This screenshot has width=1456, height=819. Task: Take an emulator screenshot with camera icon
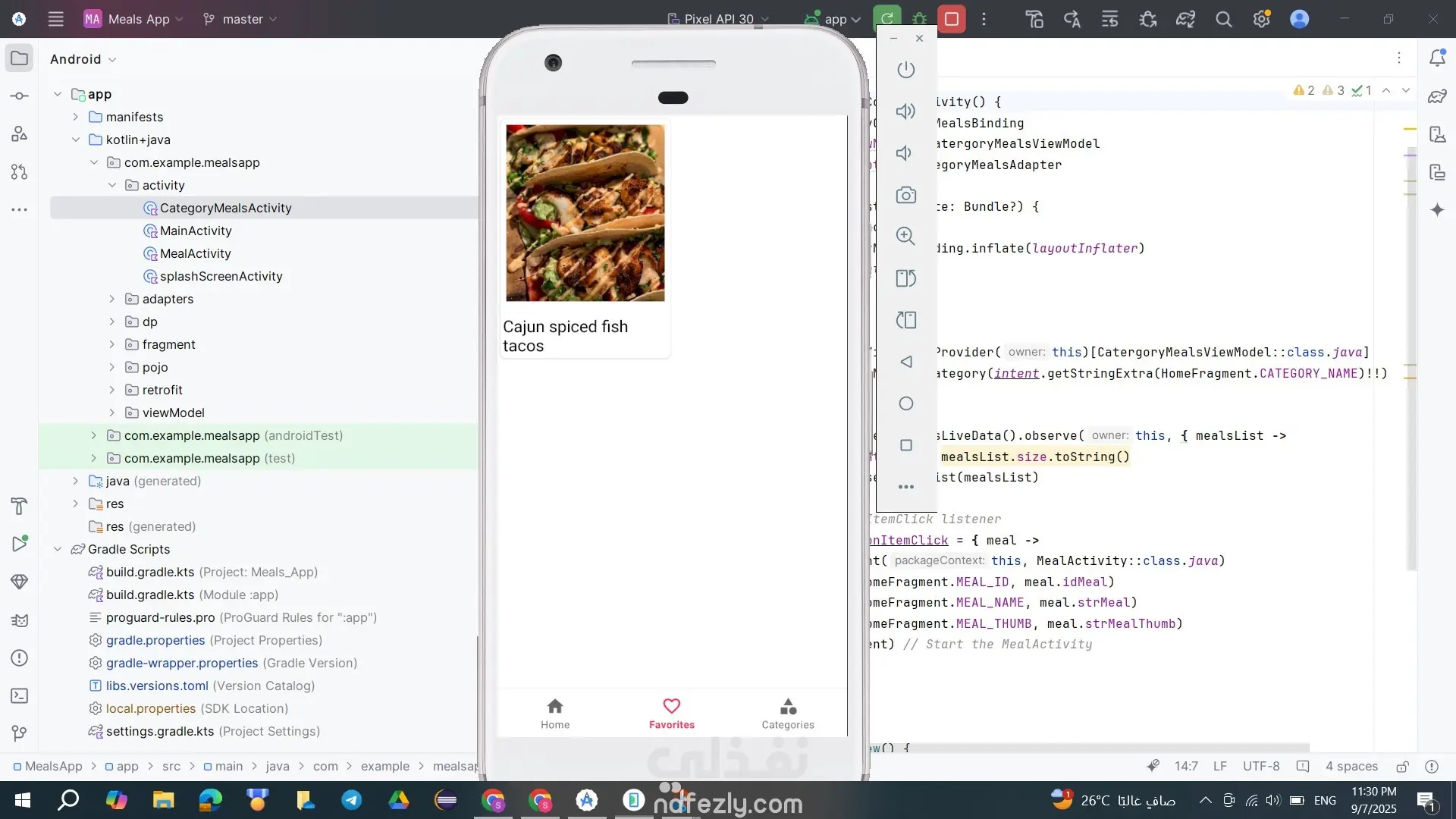[905, 195]
